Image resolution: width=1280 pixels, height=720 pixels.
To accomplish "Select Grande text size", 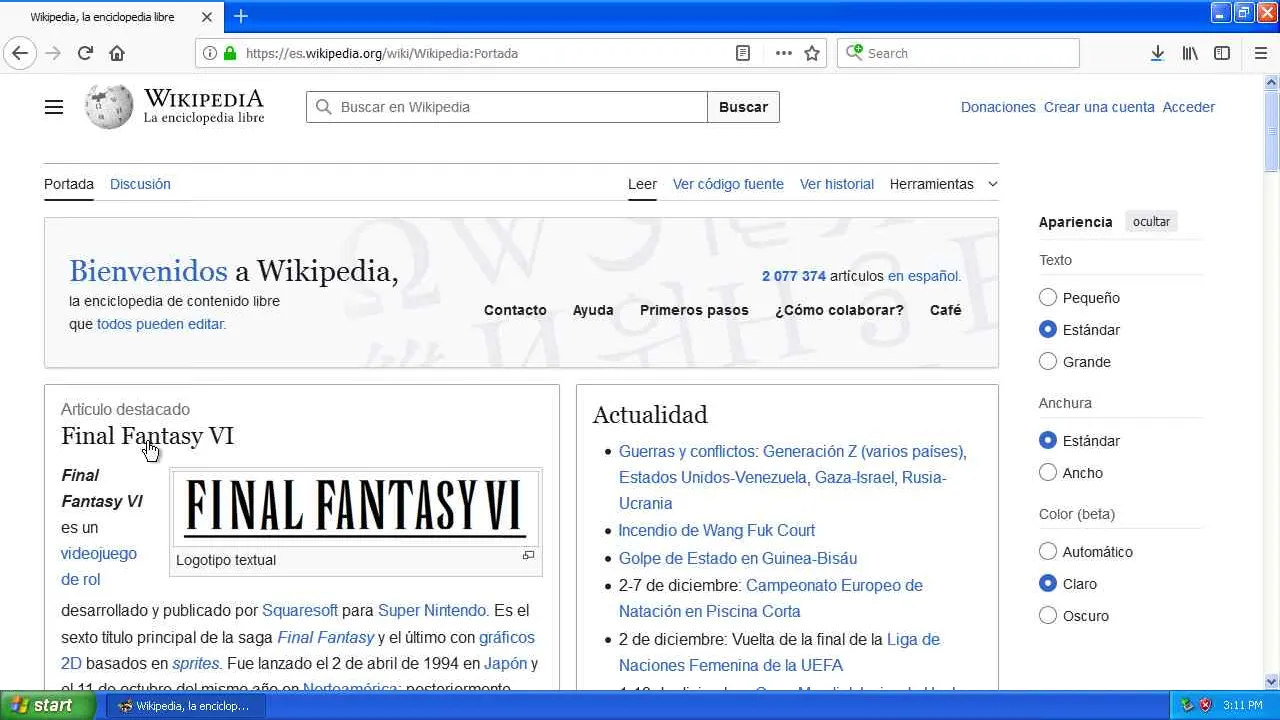I will pos(1048,361).
